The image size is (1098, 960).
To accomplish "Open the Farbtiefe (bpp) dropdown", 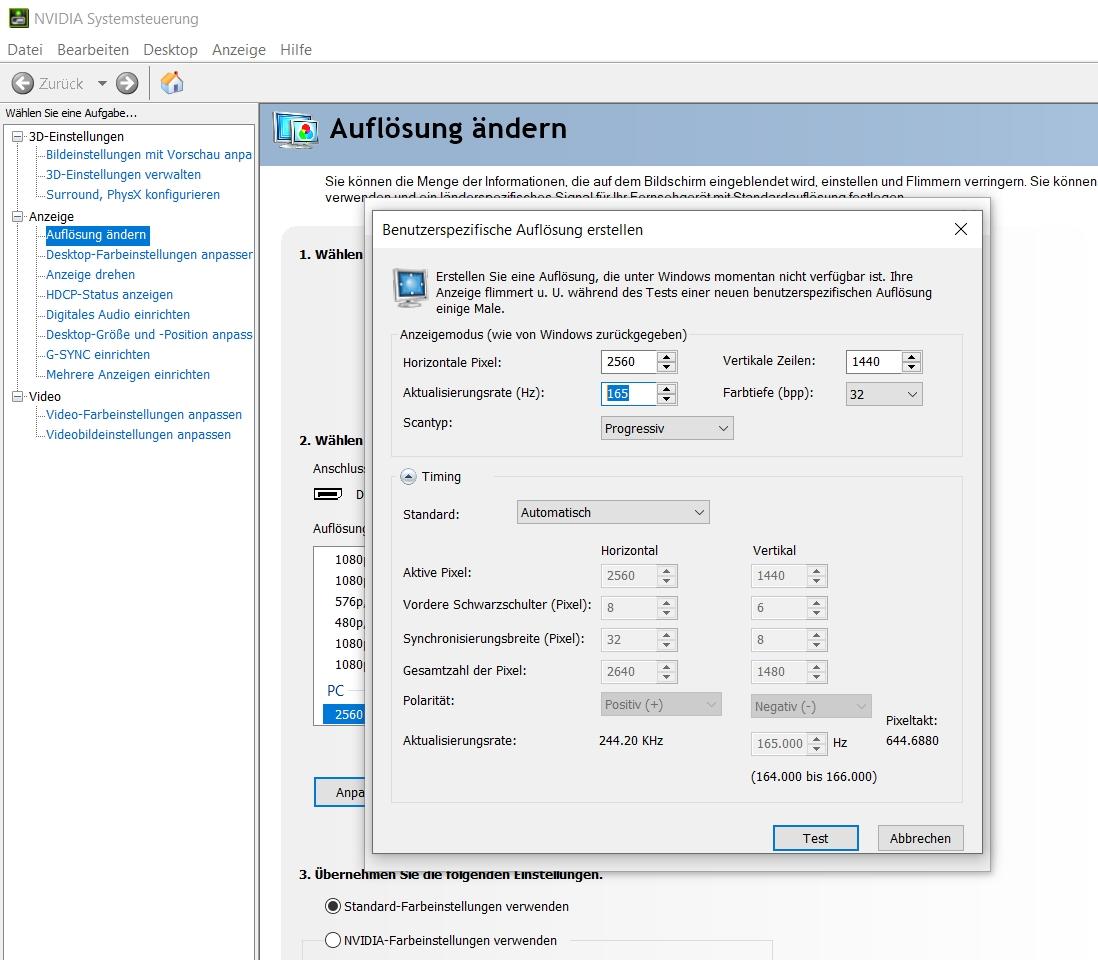I will click(884, 394).
